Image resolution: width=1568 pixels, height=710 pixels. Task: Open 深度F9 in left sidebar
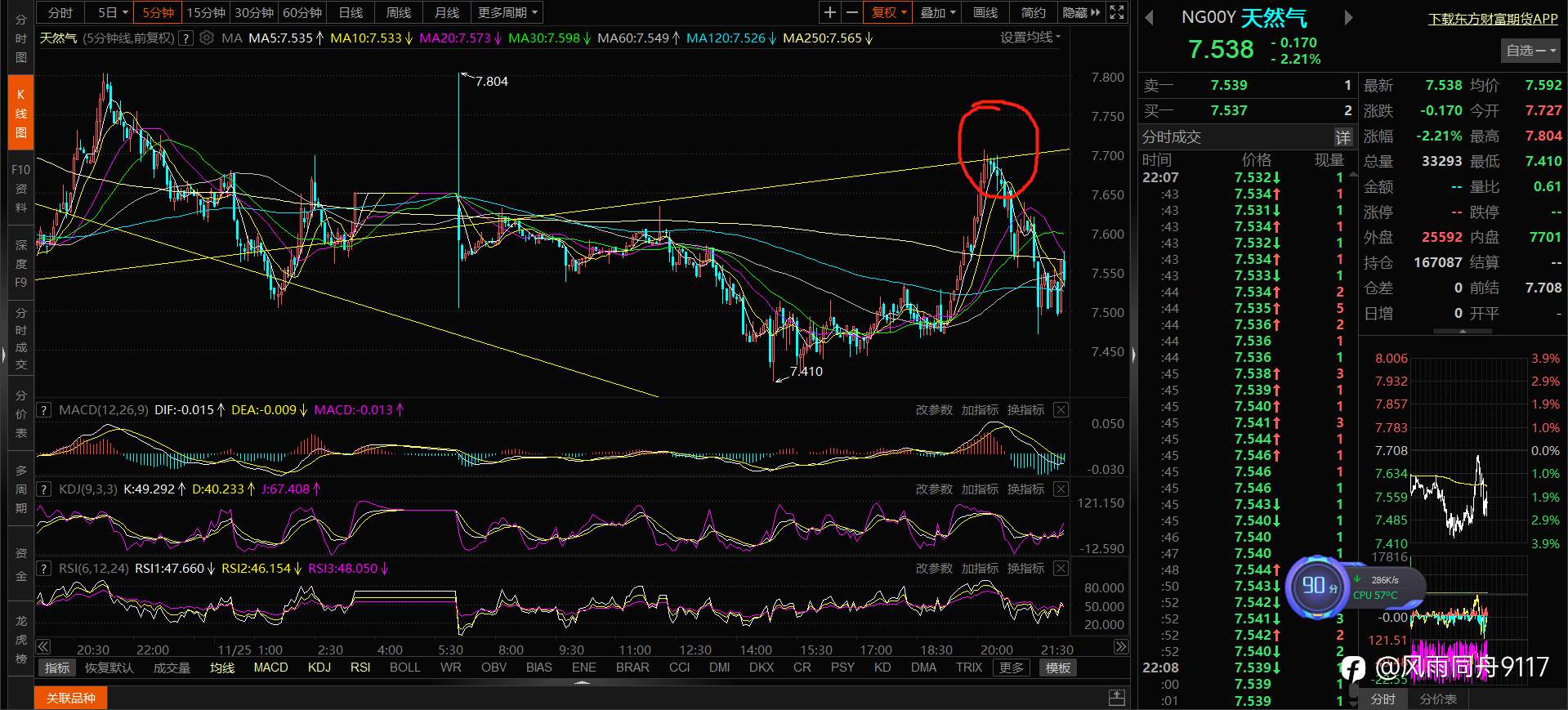pyautogui.click(x=20, y=264)
